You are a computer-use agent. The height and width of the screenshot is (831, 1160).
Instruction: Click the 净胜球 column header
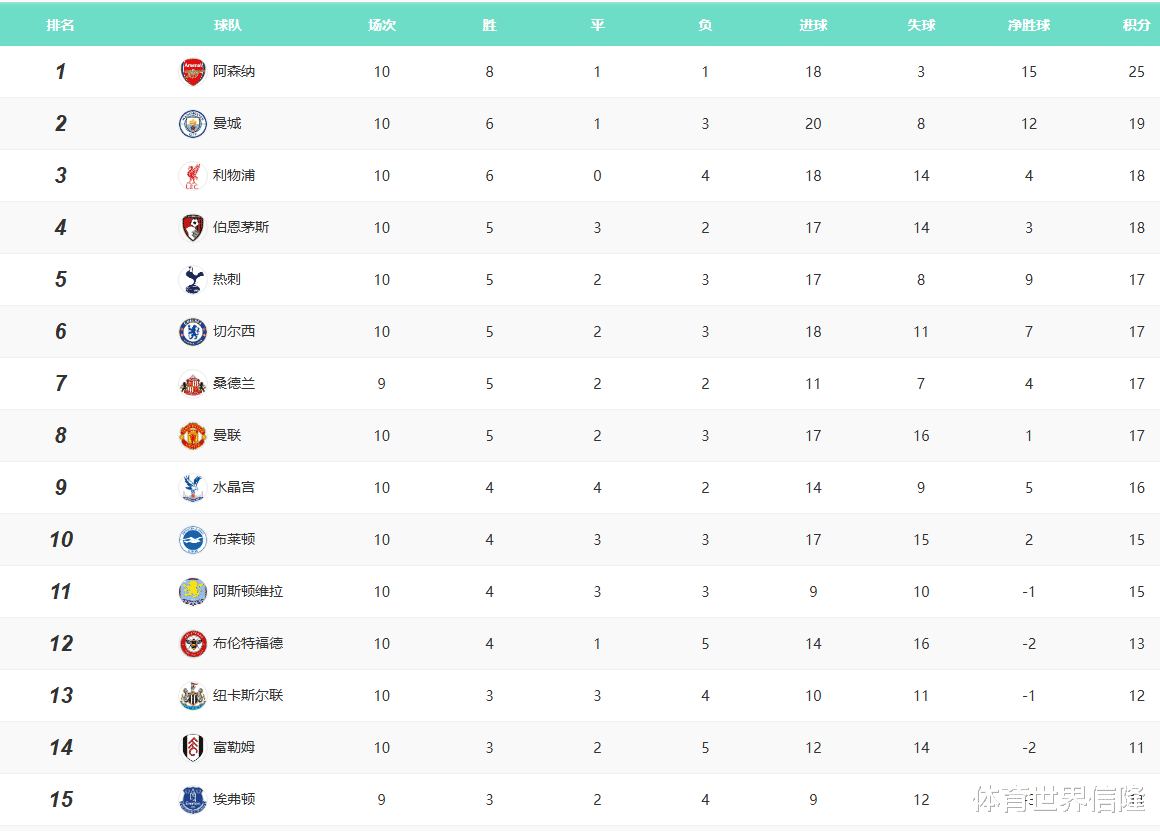1029,25
